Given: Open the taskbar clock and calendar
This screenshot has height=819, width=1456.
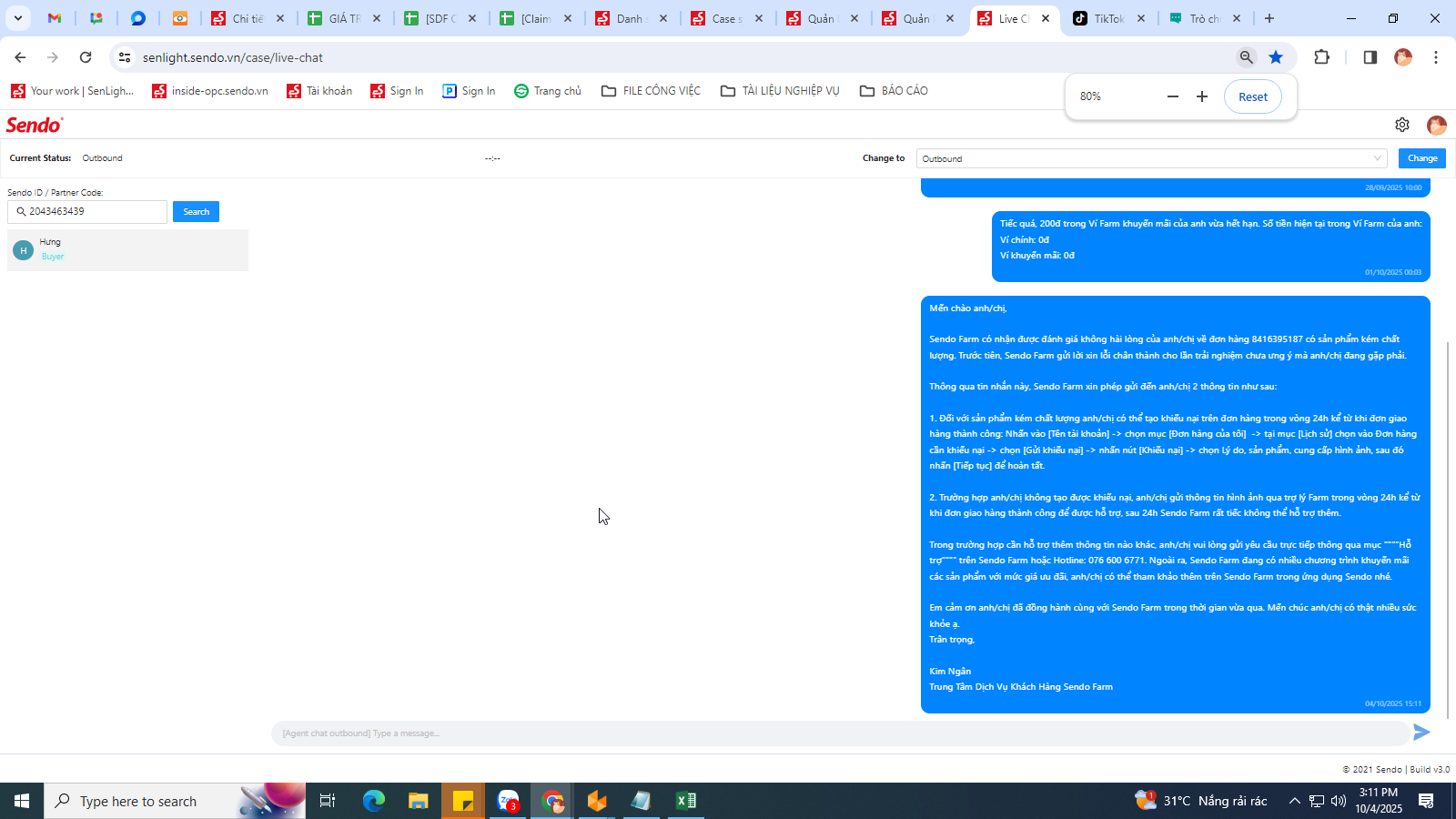Looking at the screenshot, I should 1379,801.
